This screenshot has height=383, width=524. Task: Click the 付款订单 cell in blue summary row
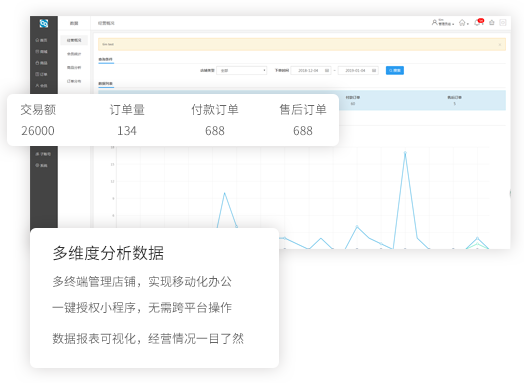pyautogui.click(x=353, y=100)
